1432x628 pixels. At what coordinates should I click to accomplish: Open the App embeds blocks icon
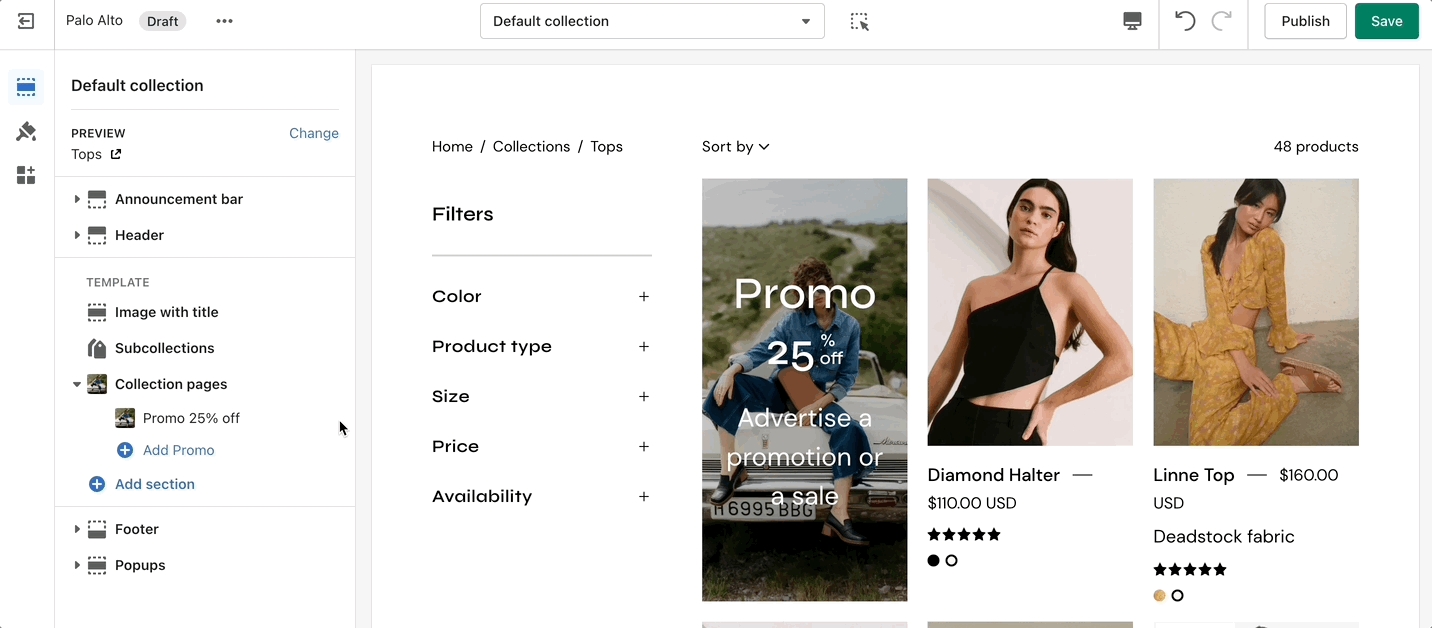26,175
